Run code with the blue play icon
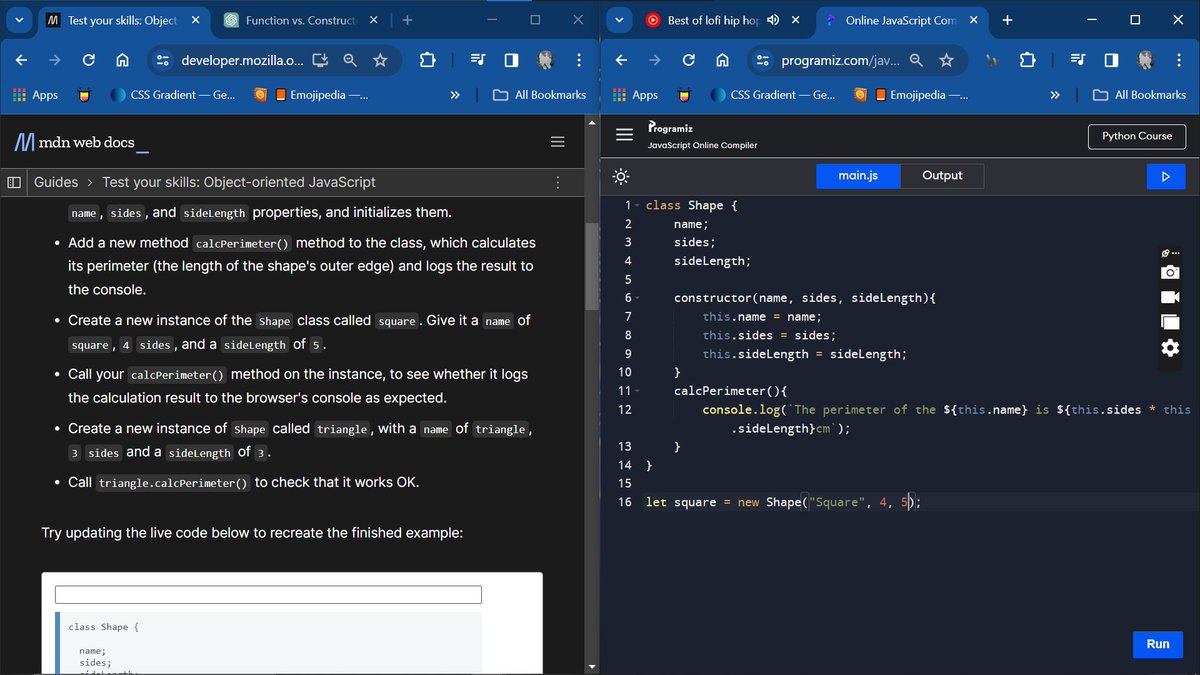The height and width of the screenshot is (675, 1200). [1165, 177]
